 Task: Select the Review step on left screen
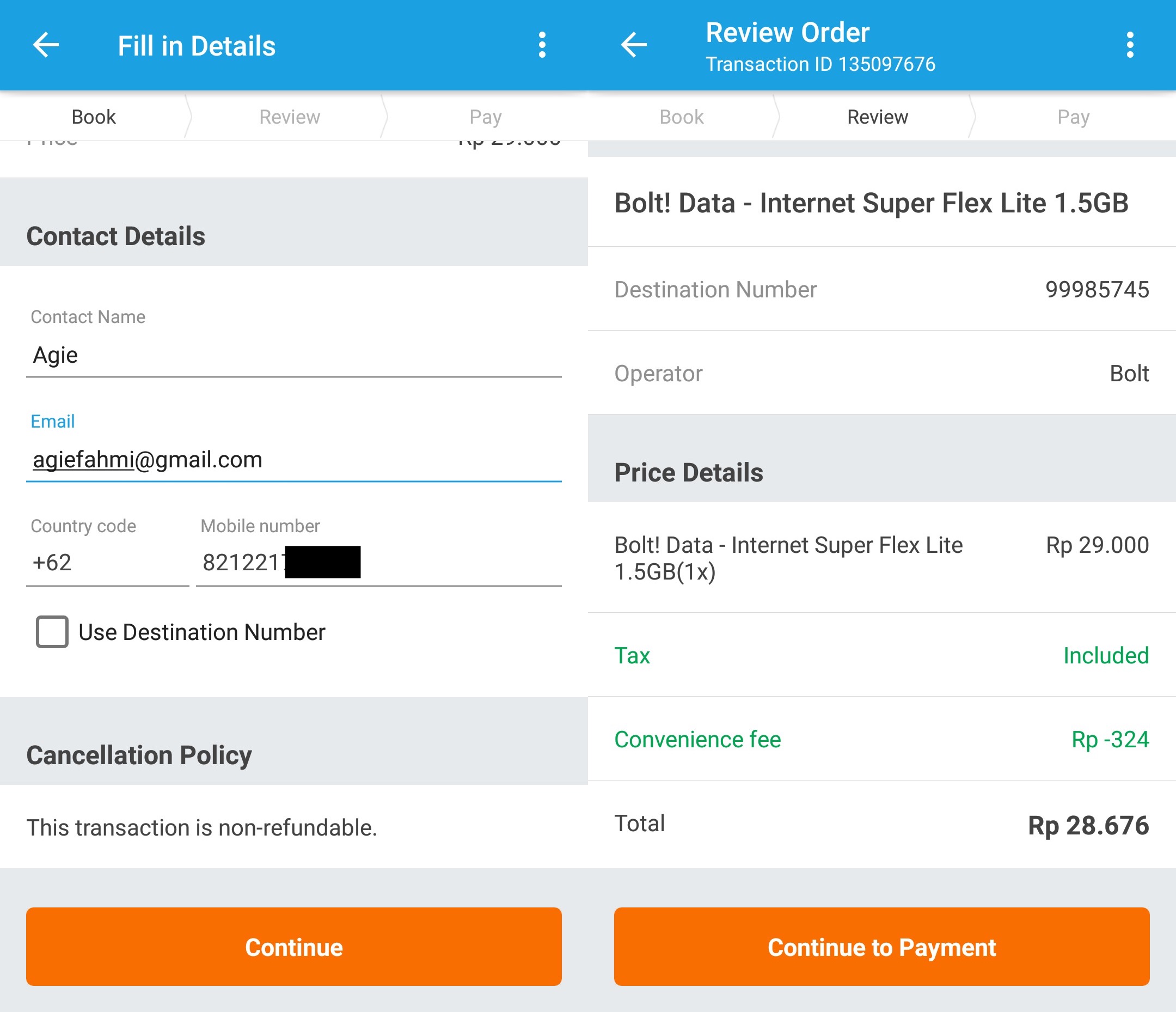coord(290,117)
